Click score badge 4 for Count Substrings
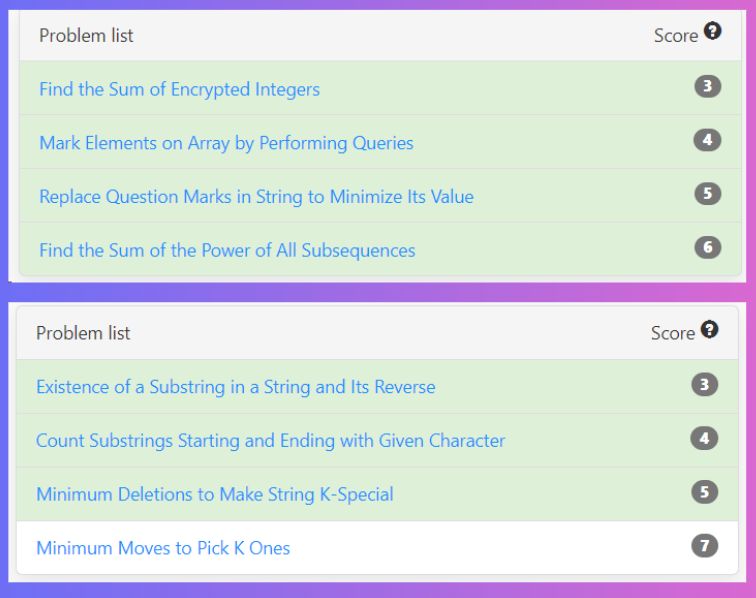Image resolution: width=756 pixels, height=598 pixels. (x=704, y=438)
